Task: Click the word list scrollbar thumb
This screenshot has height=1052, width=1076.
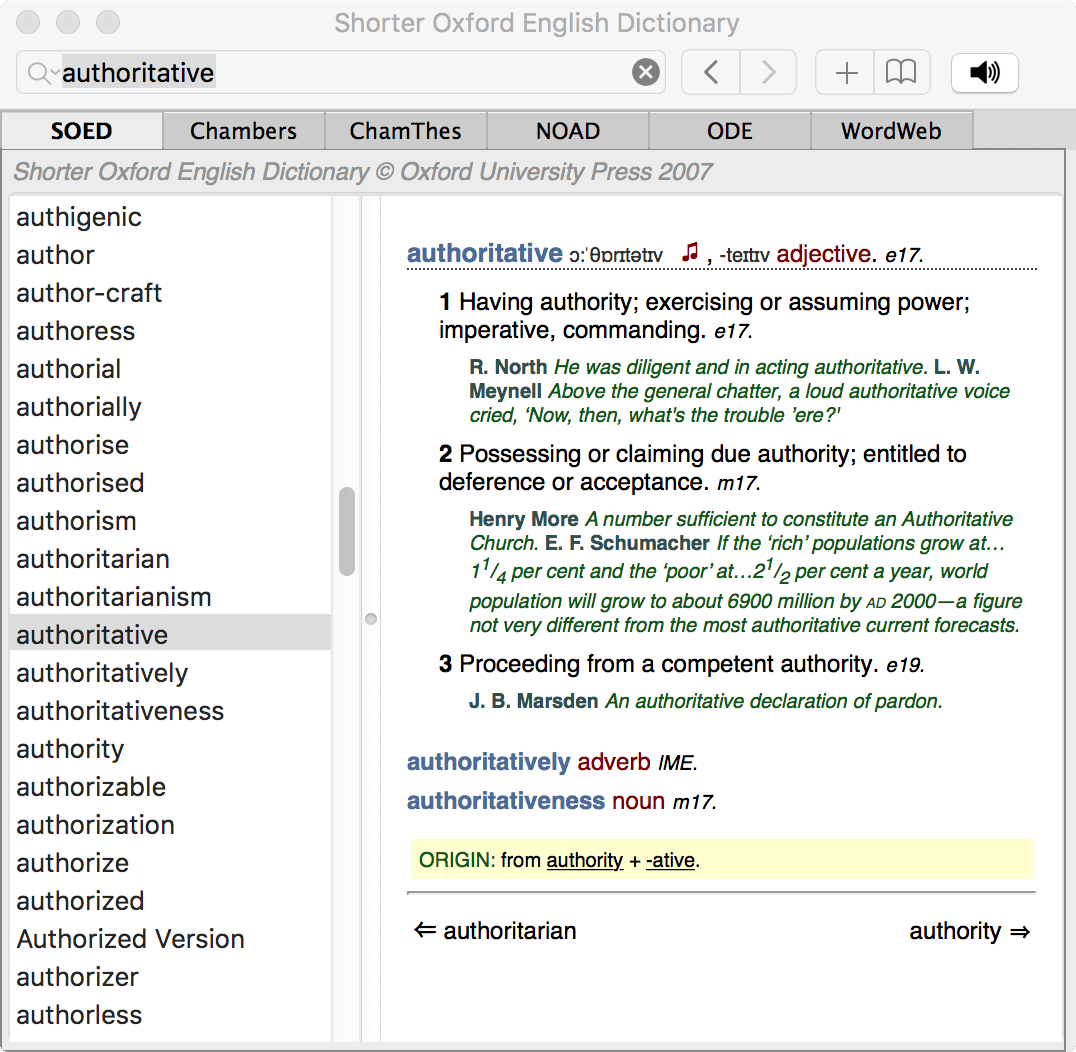Action: coord(347,531)
